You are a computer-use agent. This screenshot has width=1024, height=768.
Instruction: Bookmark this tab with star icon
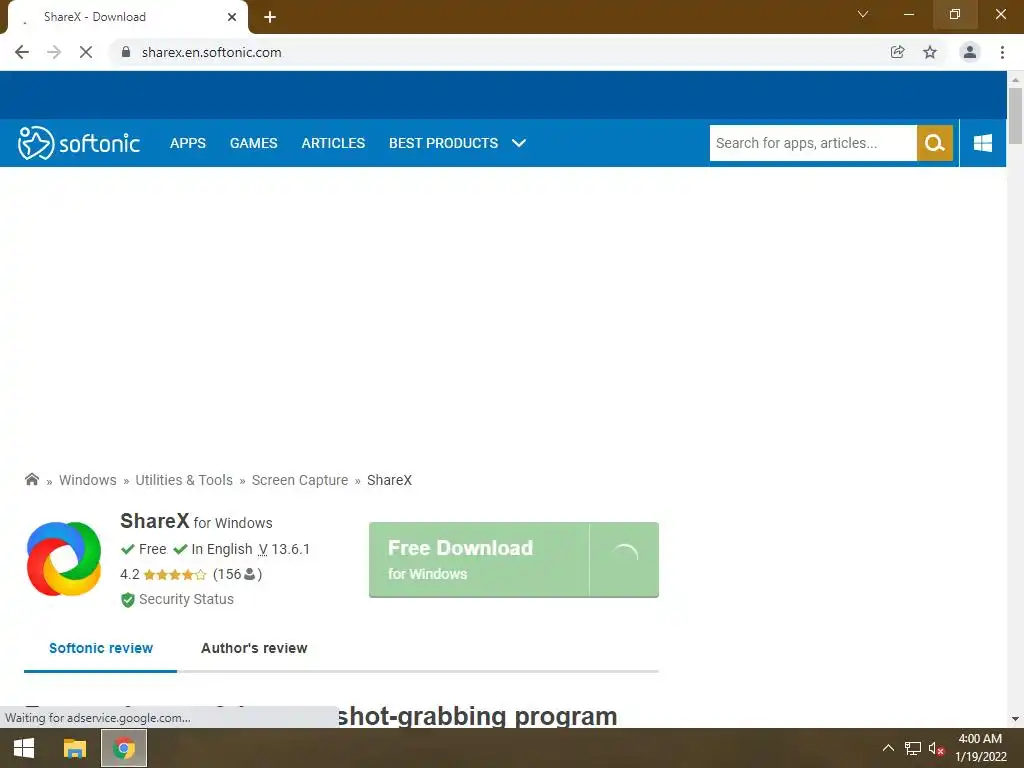coord(930,52)
